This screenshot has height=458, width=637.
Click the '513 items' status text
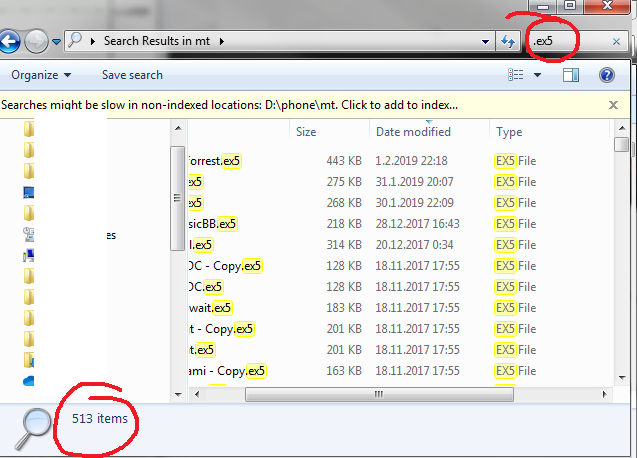click(x=100, y=419)
